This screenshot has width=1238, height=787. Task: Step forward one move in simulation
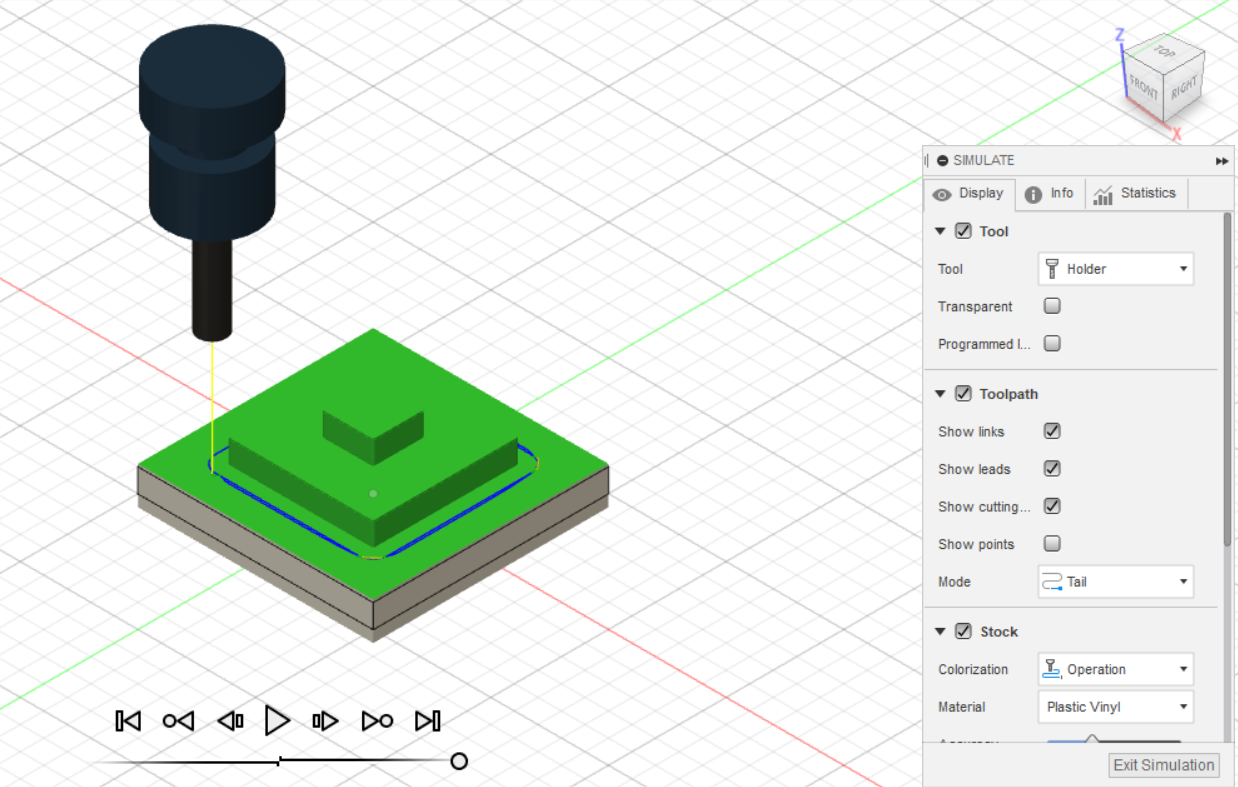click(x=325, y=721)
